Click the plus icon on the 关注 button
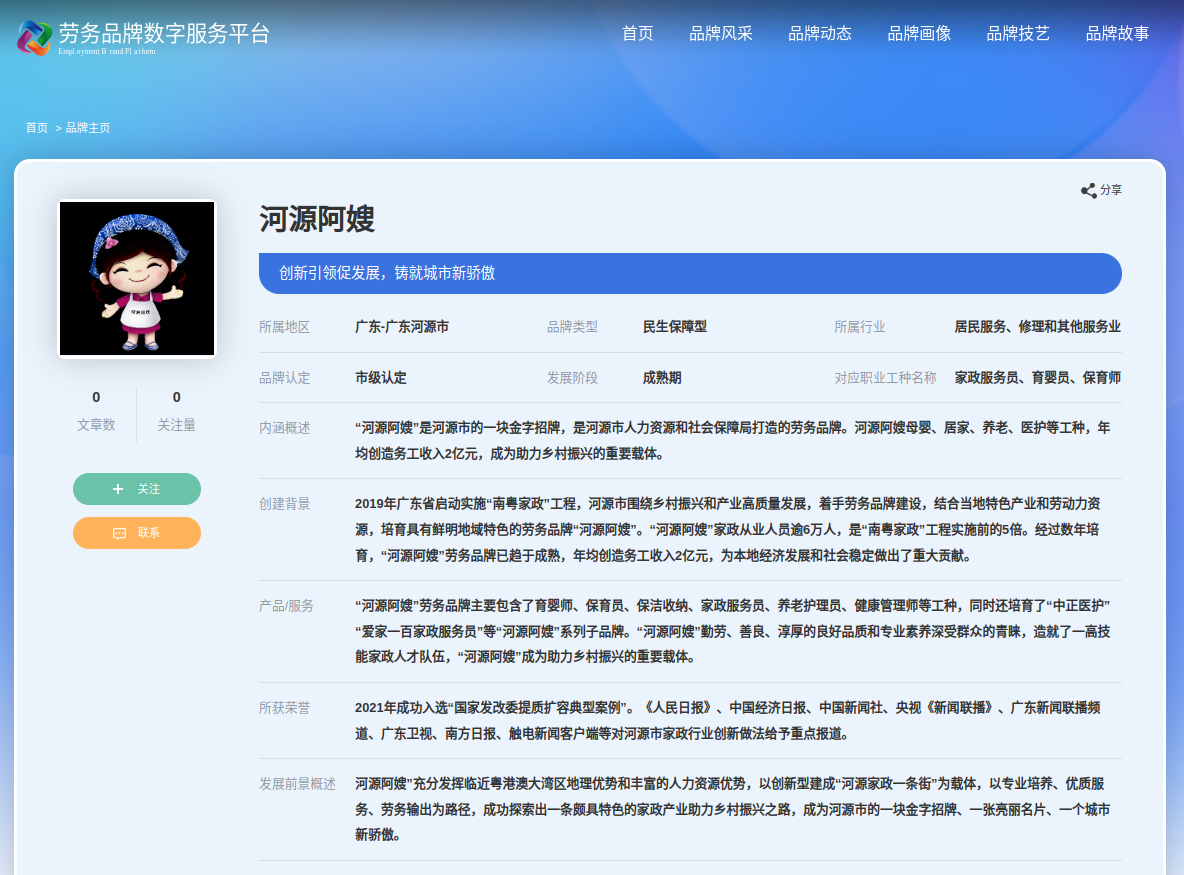 point(120,489)
